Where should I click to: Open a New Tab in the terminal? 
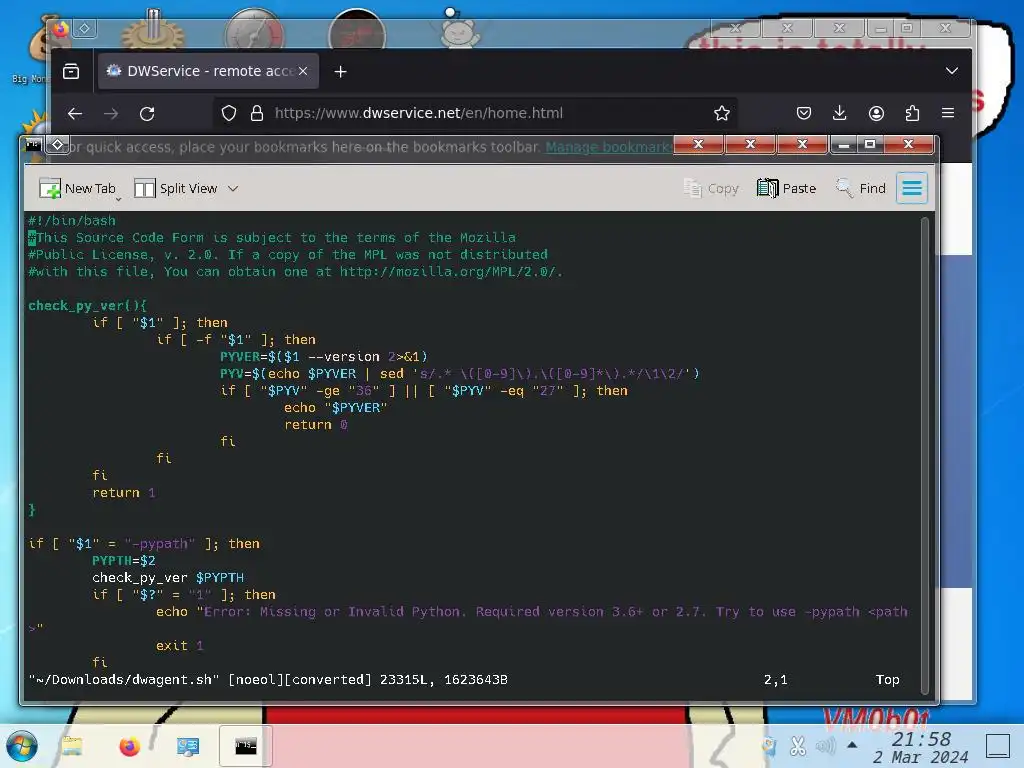(77, 189)
